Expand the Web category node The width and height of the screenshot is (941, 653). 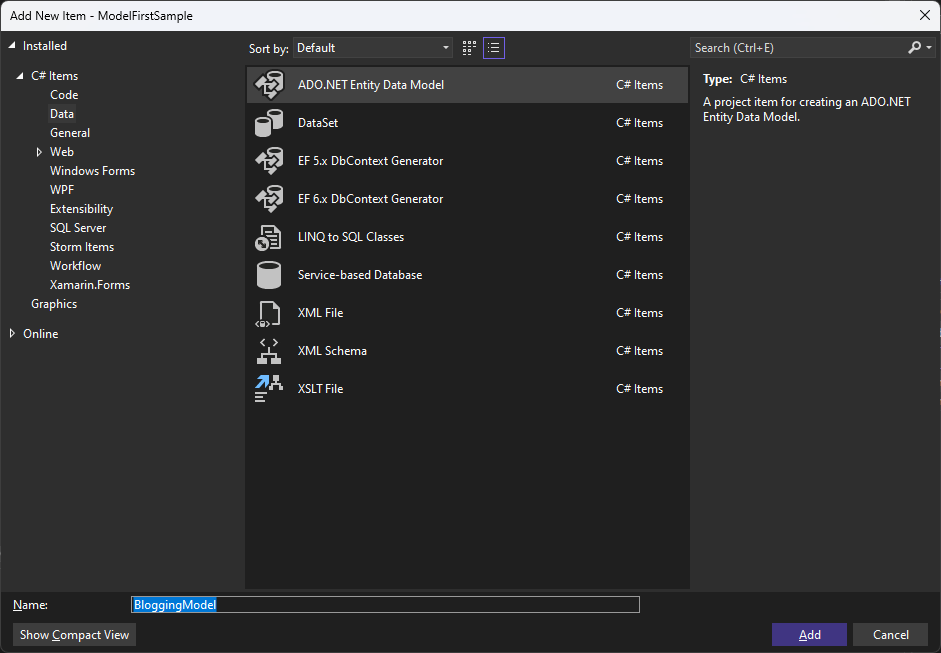[x=39, y=152]
